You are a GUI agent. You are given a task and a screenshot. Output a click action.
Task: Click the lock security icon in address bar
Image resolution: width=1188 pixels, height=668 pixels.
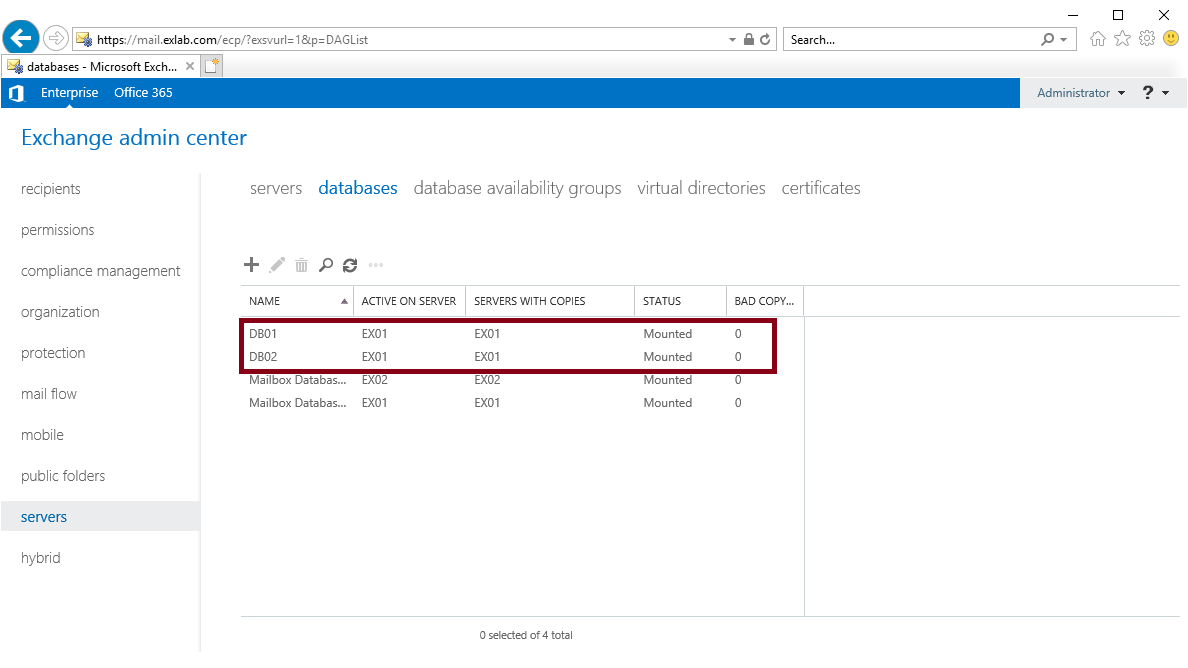(749, 39)
